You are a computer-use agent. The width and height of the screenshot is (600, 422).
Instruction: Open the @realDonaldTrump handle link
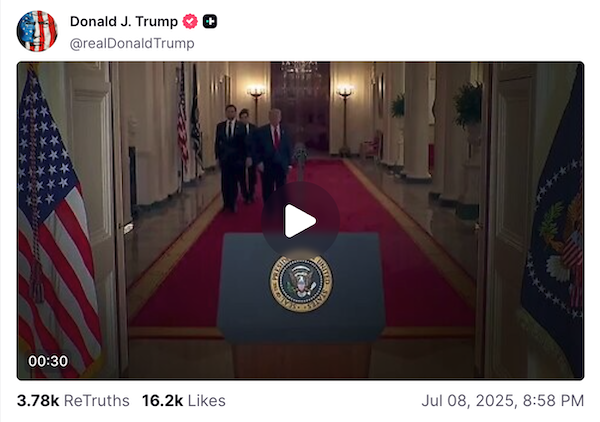(132, 43)
